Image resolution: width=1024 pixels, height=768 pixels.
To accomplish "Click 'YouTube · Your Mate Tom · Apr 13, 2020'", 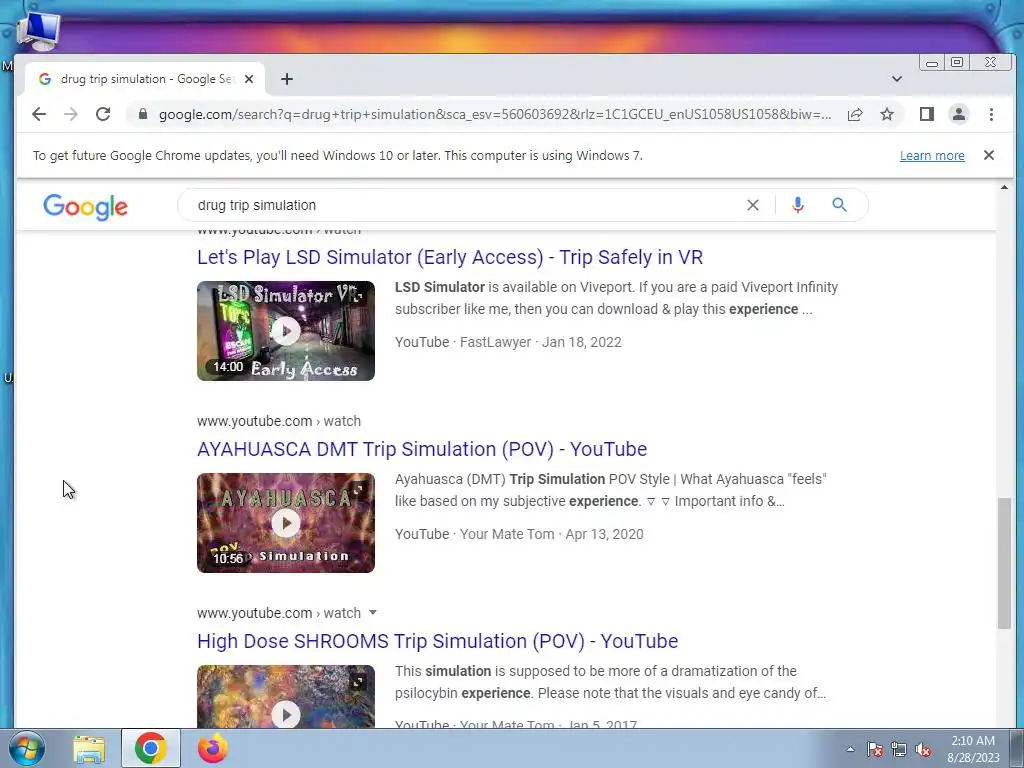I will click(x=519, y=534).
